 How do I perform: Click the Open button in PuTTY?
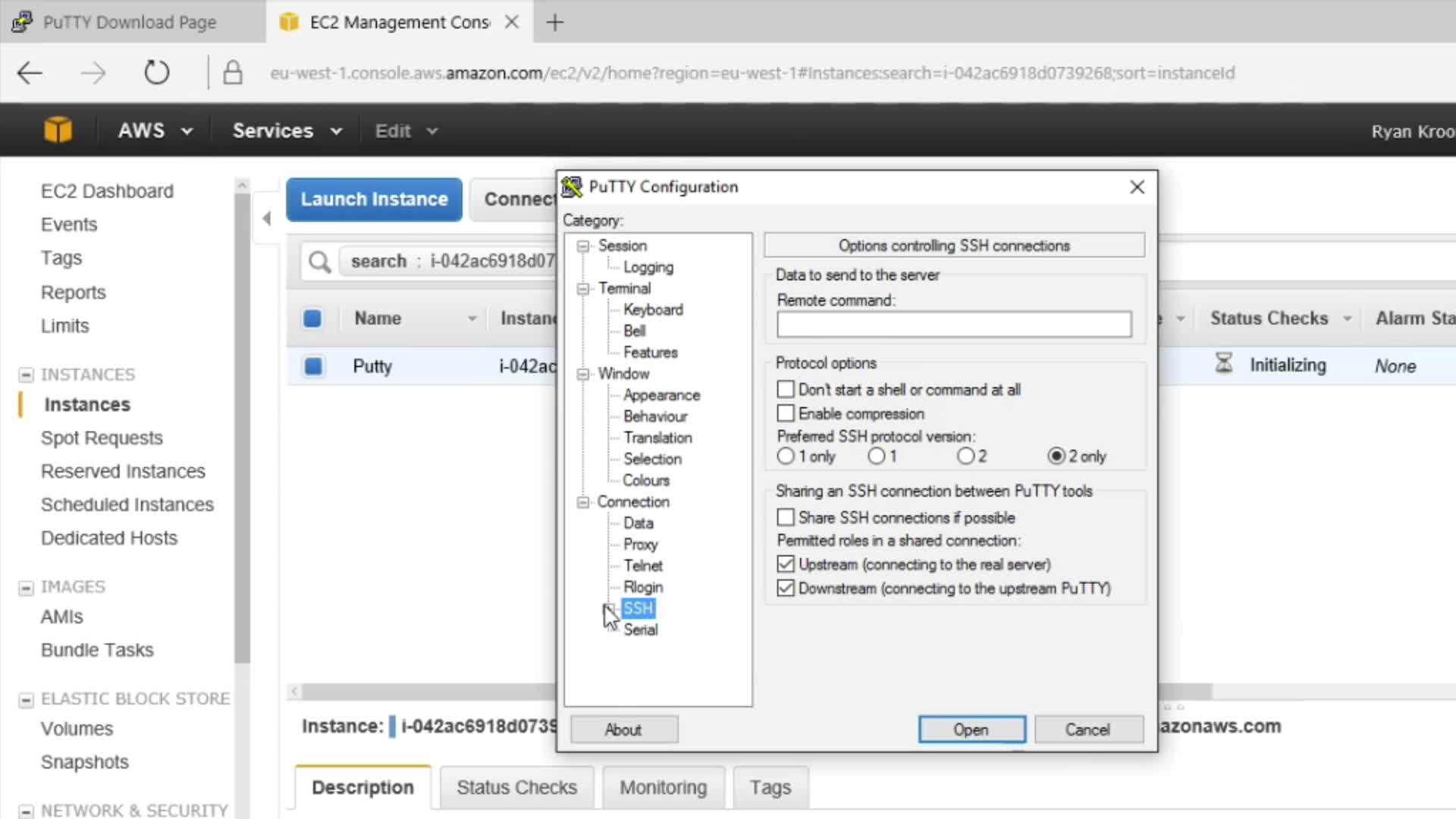[x=971, y=730]
